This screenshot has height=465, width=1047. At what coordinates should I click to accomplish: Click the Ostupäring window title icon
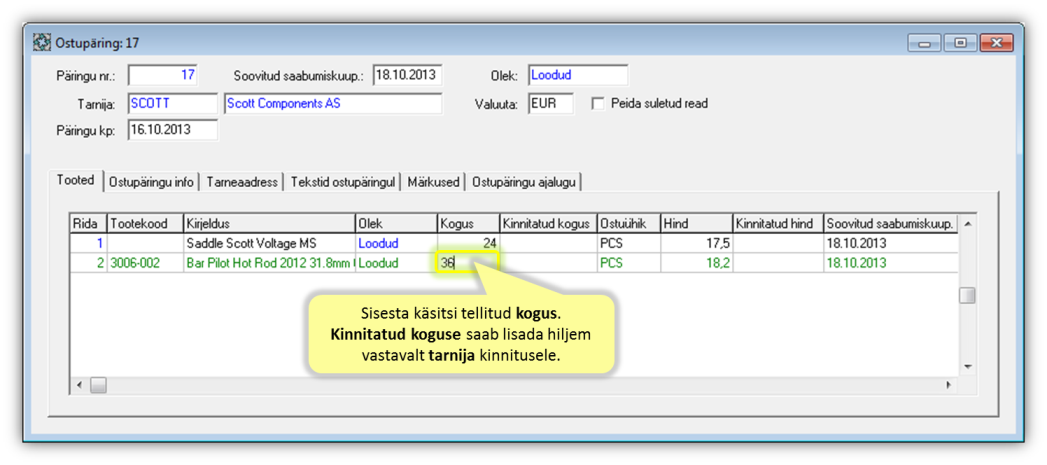tap(42, 42)
